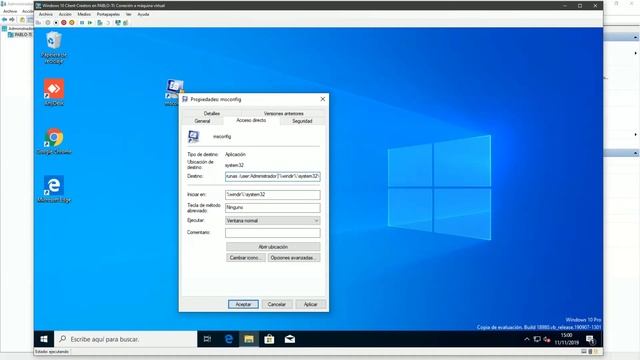This screenshot has height=360, width=640.
Task: Shut down the VM with red icon
Action: point(64,23)
